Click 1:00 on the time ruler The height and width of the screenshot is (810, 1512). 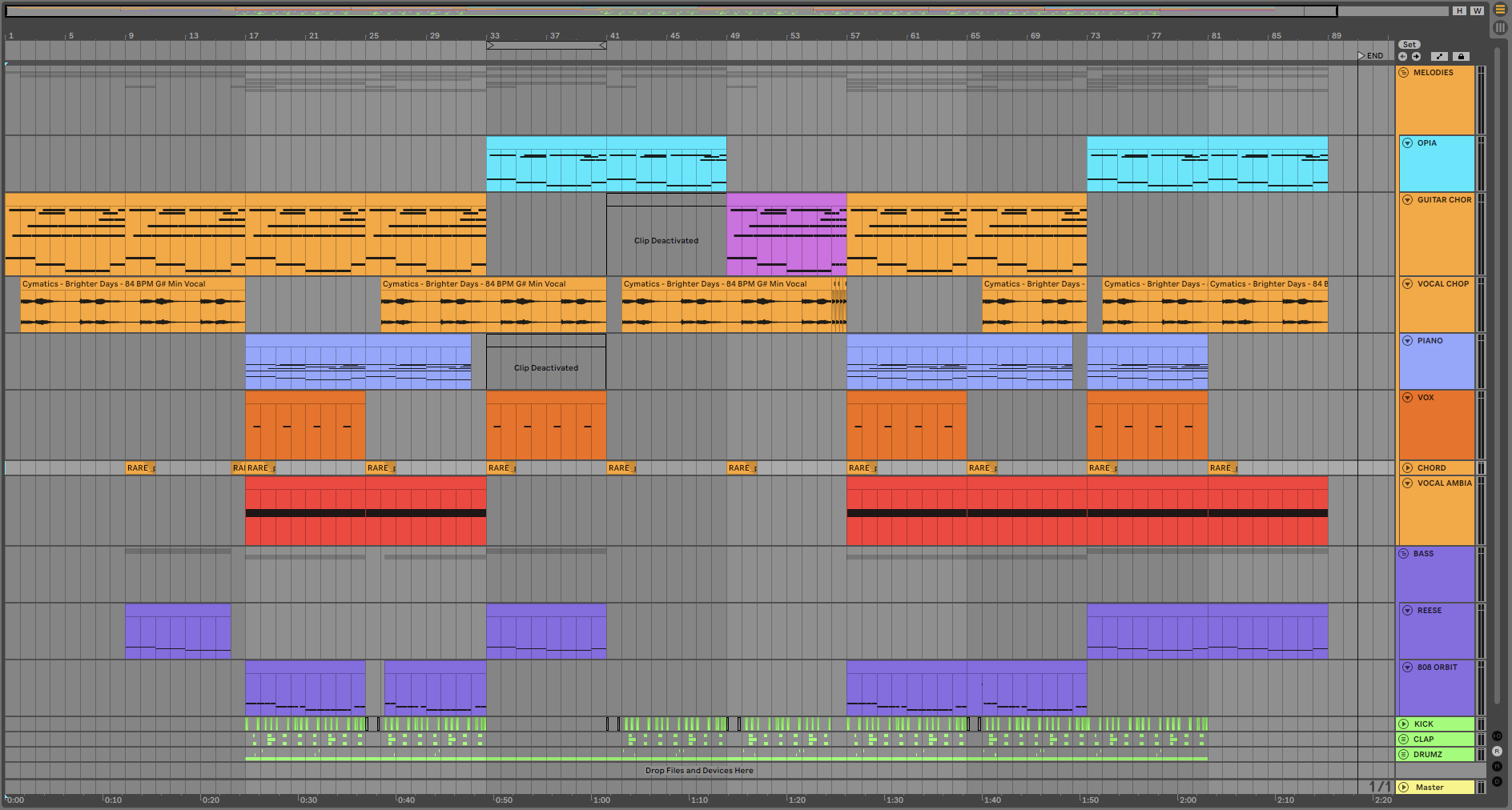[601, 800]
